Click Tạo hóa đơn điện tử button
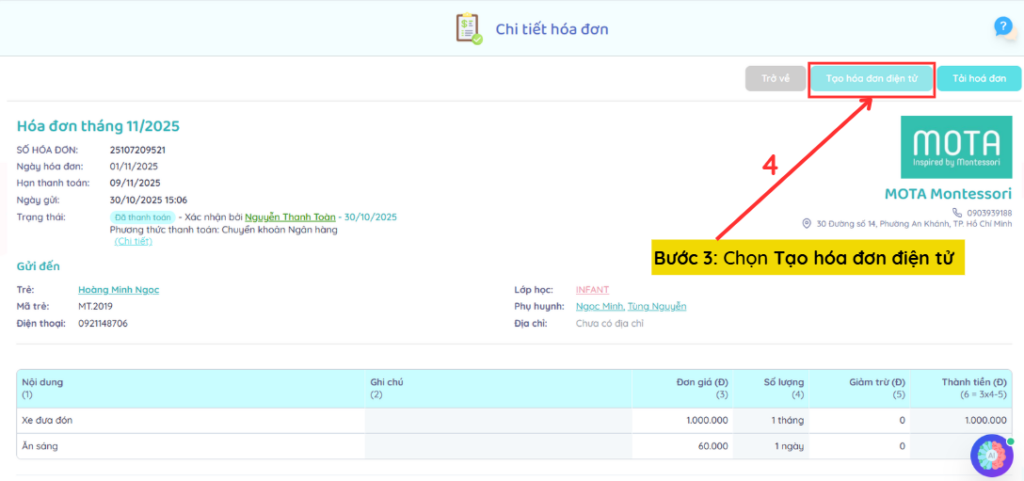Image resolution: width=1024 pixels, height=481 pixels. [x=872, y=79]
